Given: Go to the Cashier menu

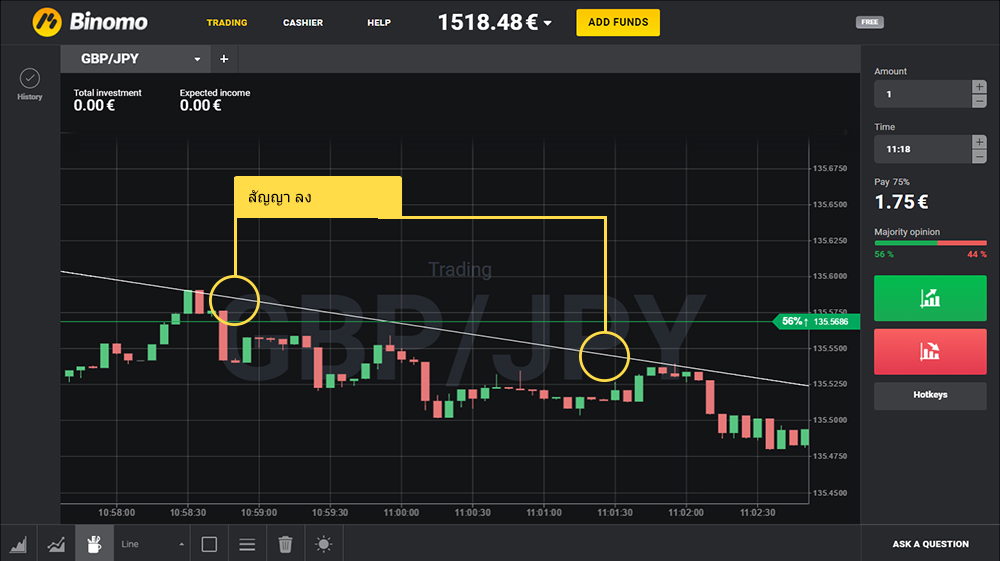Looking at the screenshot, I should point(302,22).
